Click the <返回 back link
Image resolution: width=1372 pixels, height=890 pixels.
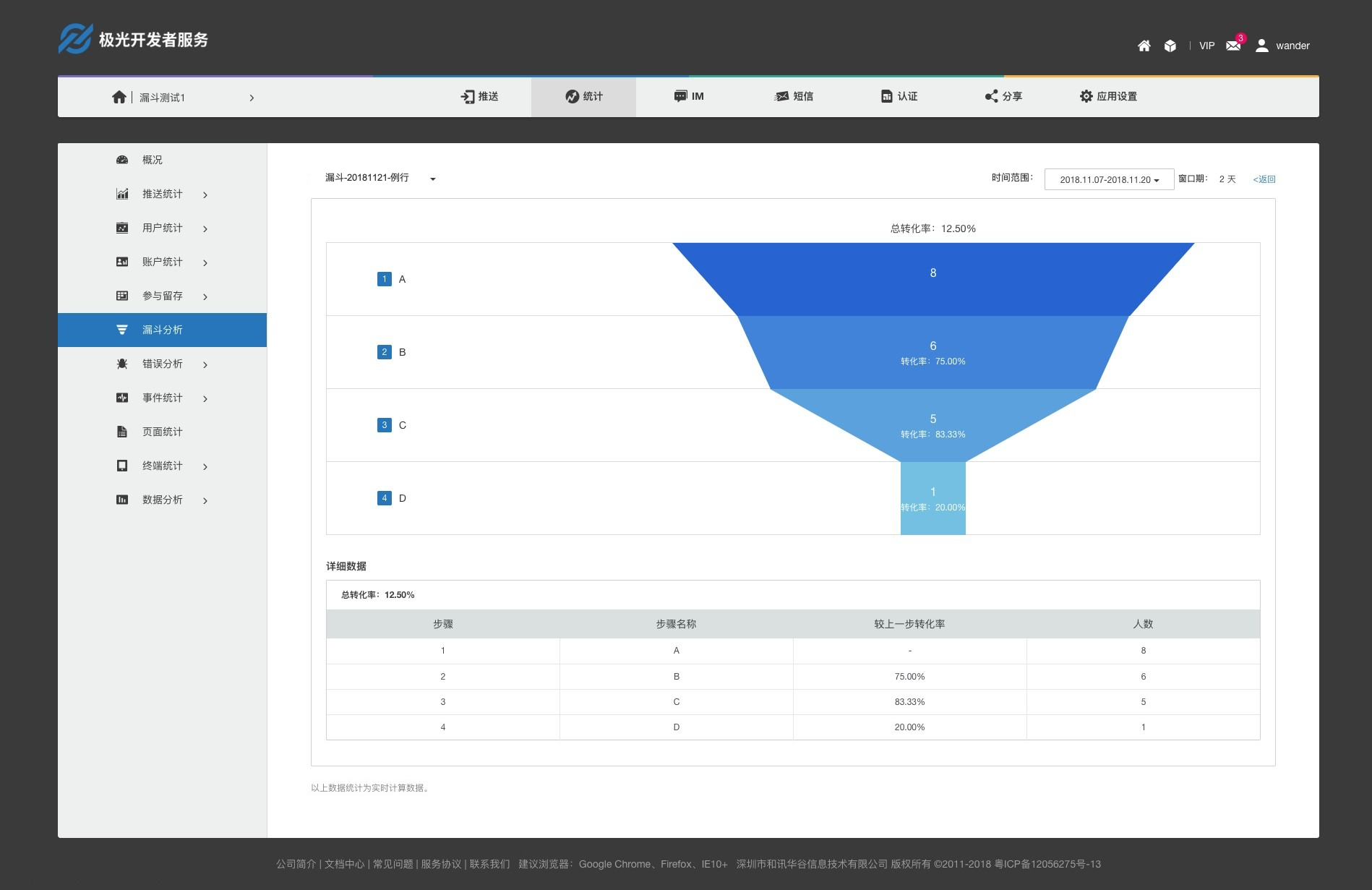(x=1264, y=179)
